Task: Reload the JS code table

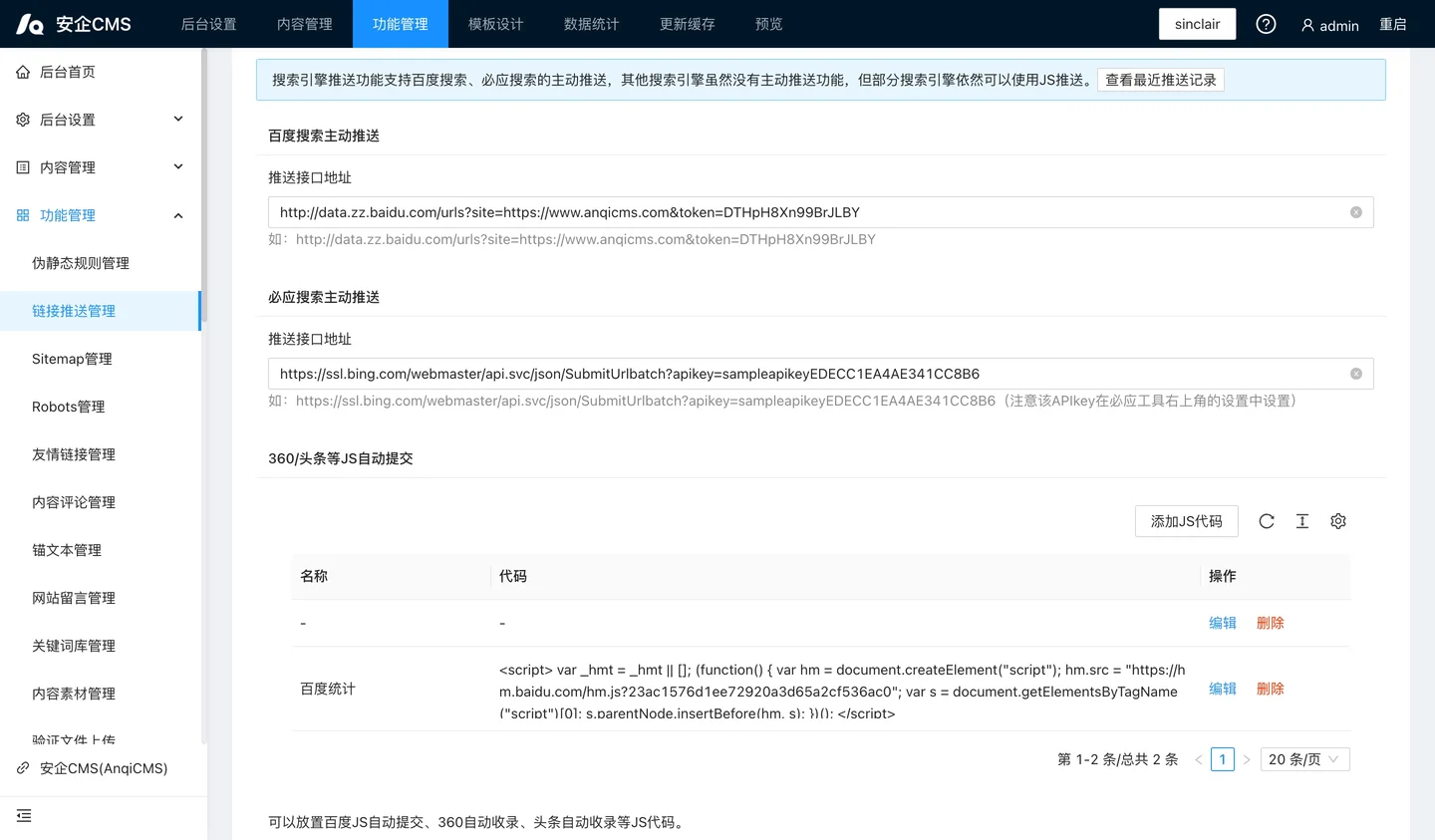Action: click(x=1267, y=521)
